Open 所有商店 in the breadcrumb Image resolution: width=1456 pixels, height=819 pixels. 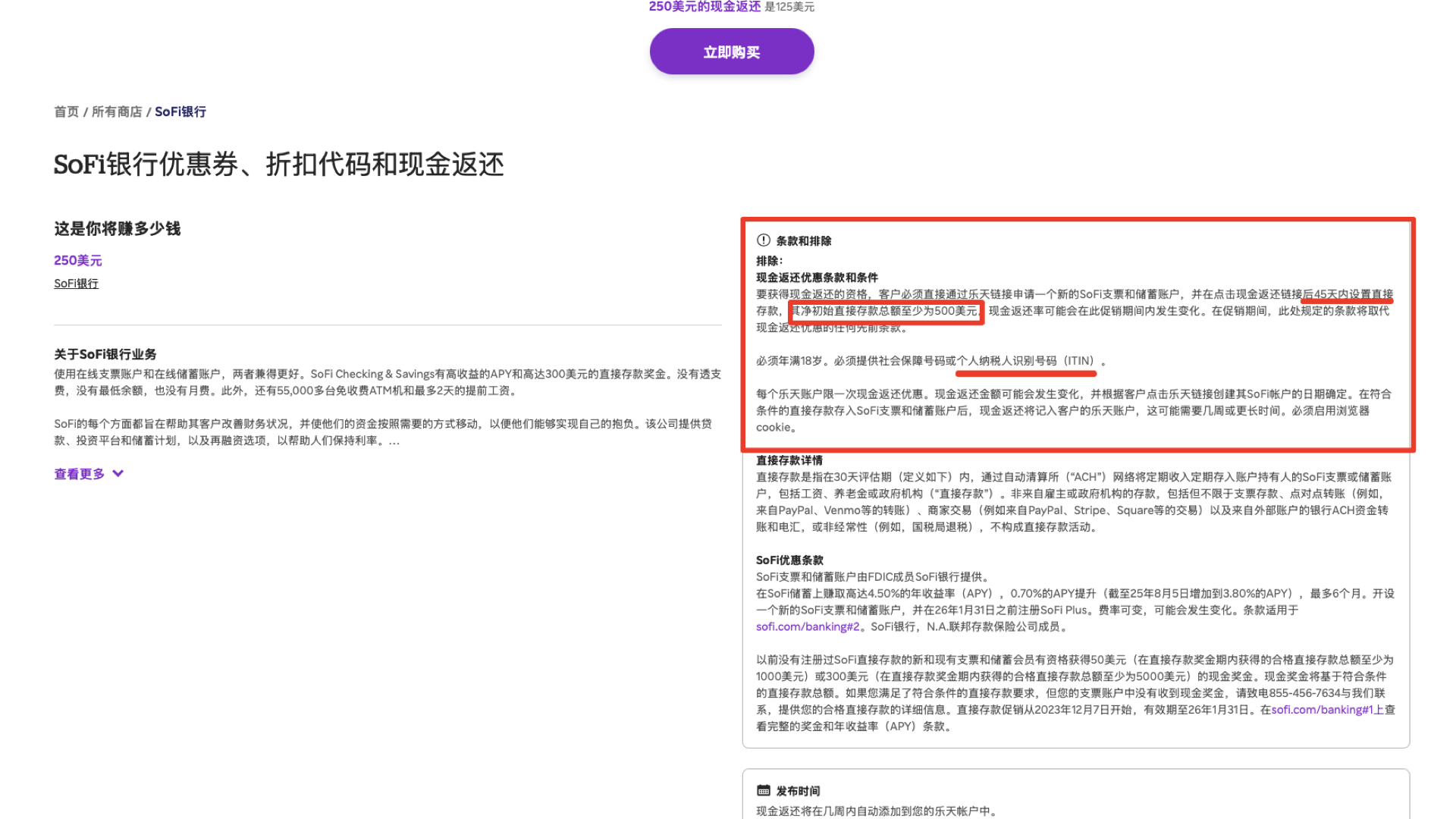117,111
